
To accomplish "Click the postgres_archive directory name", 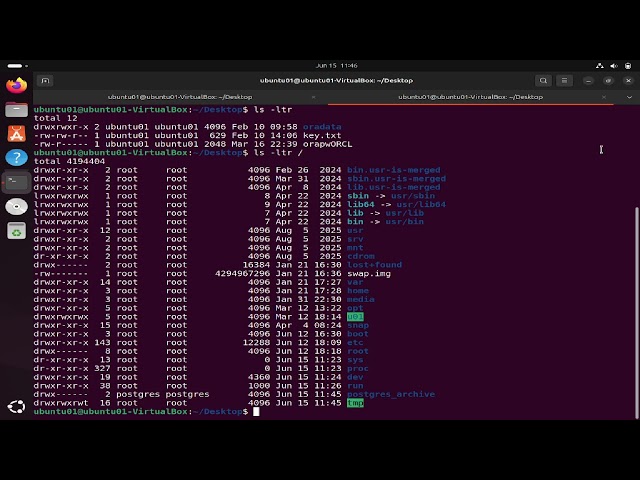I will (391, 394).
